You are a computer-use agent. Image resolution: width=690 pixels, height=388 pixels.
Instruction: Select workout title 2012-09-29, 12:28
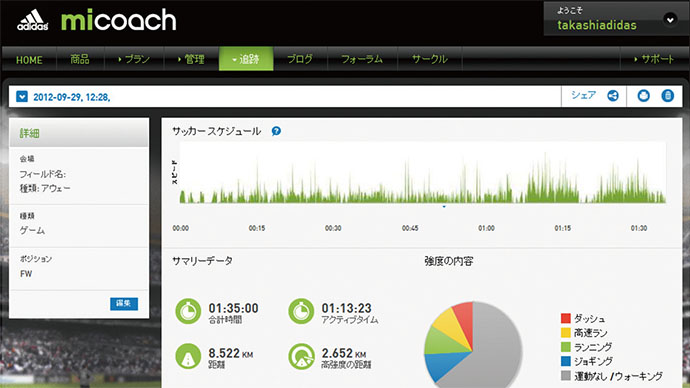pos(71,97)
